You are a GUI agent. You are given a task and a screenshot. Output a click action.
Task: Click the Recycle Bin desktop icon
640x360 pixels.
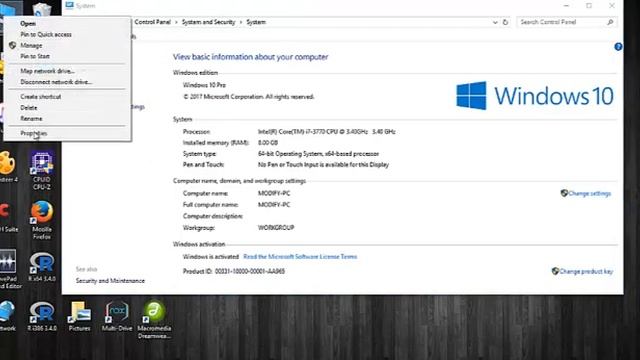tap(42, 9)
